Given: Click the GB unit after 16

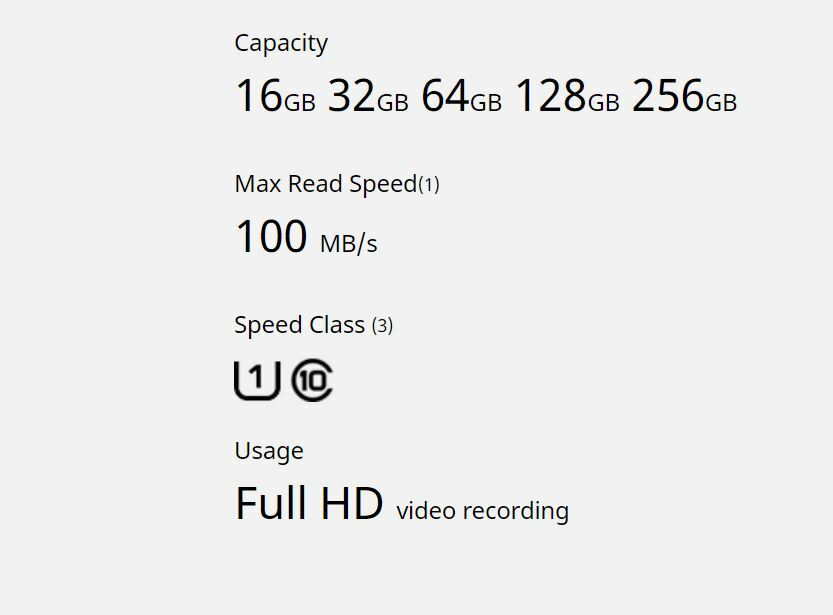Looking at the screenshot, I should point(300,102).
